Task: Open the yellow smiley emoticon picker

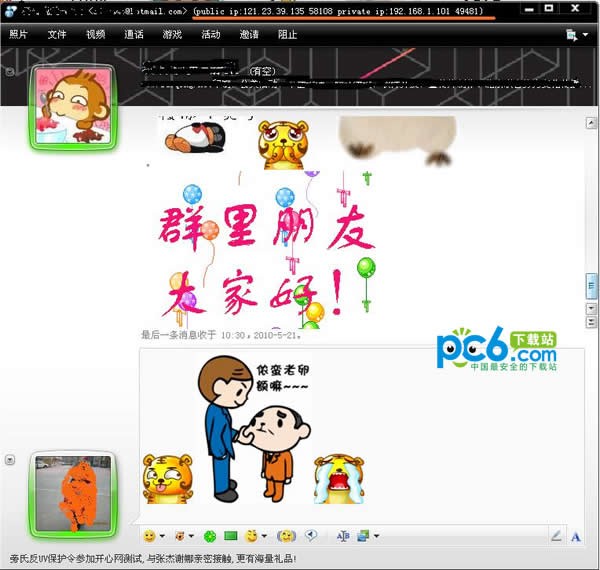Action: tap(150, 536)
